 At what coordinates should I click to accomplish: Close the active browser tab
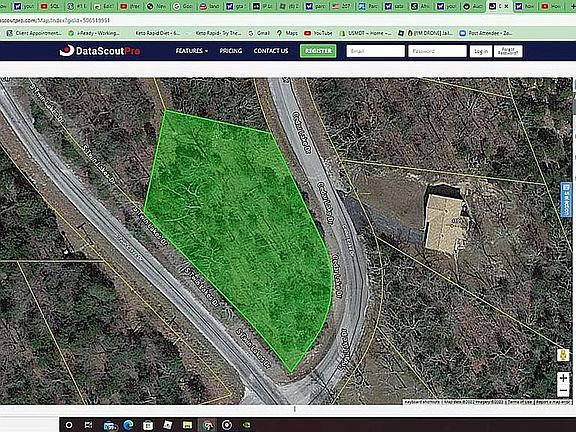point(507,6)
